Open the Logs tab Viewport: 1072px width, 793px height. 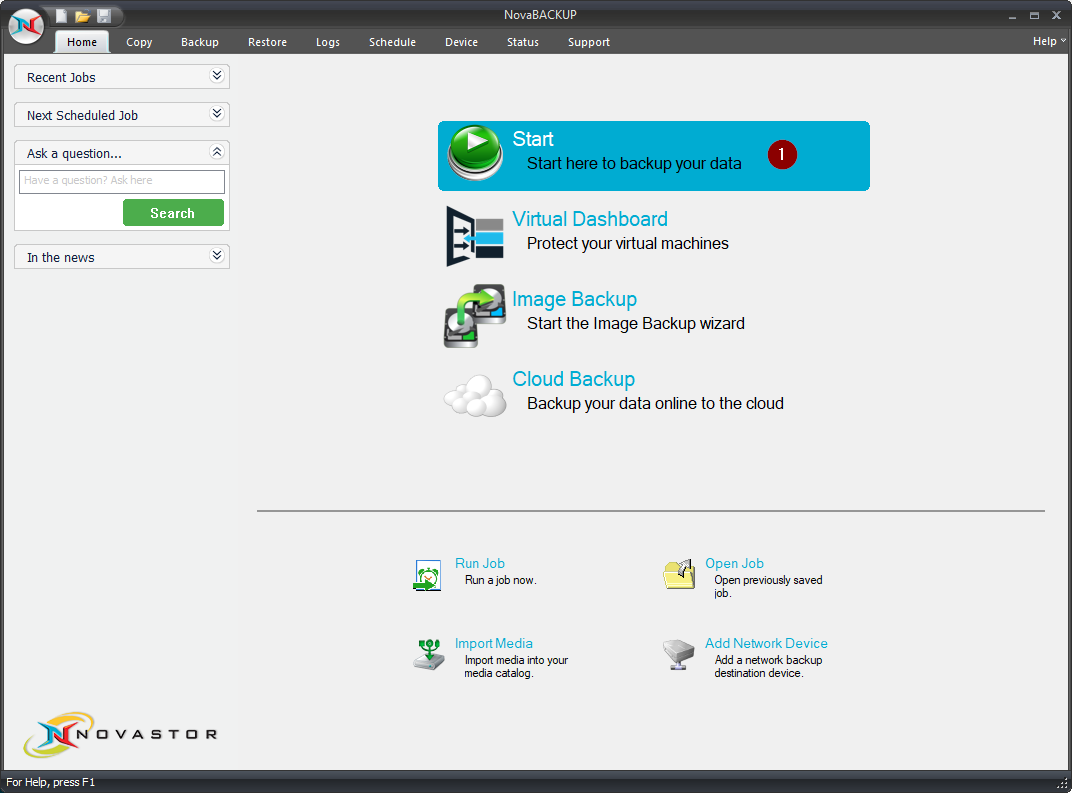point(327,42)
